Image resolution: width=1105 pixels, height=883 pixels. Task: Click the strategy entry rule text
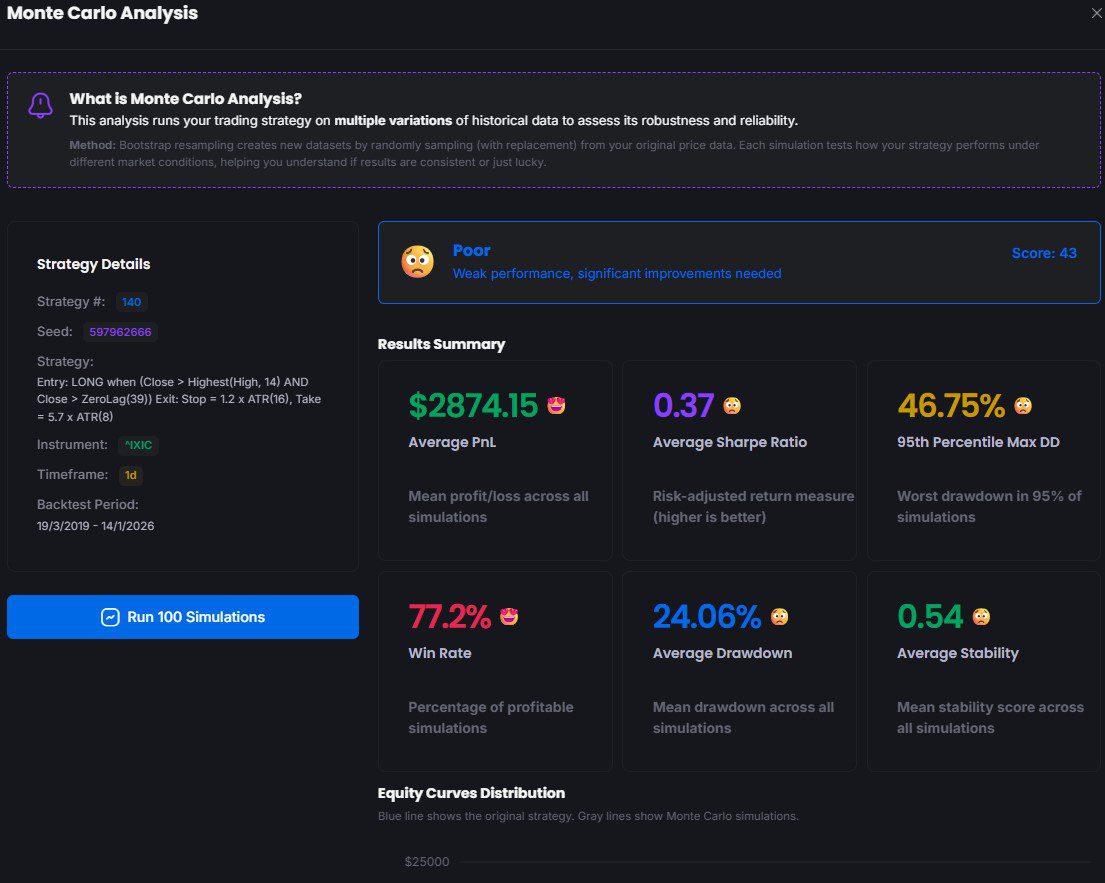[x=179, y=398]
